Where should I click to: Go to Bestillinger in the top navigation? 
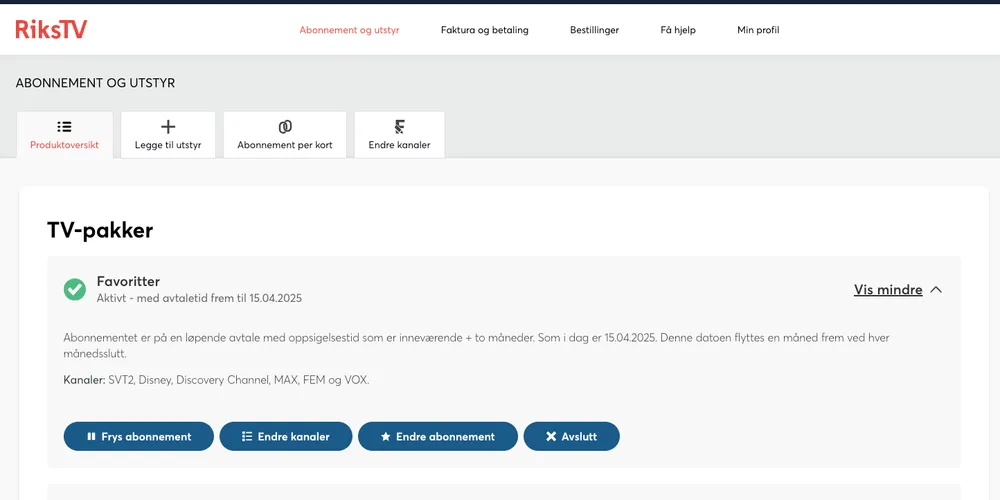pos(594,30)
